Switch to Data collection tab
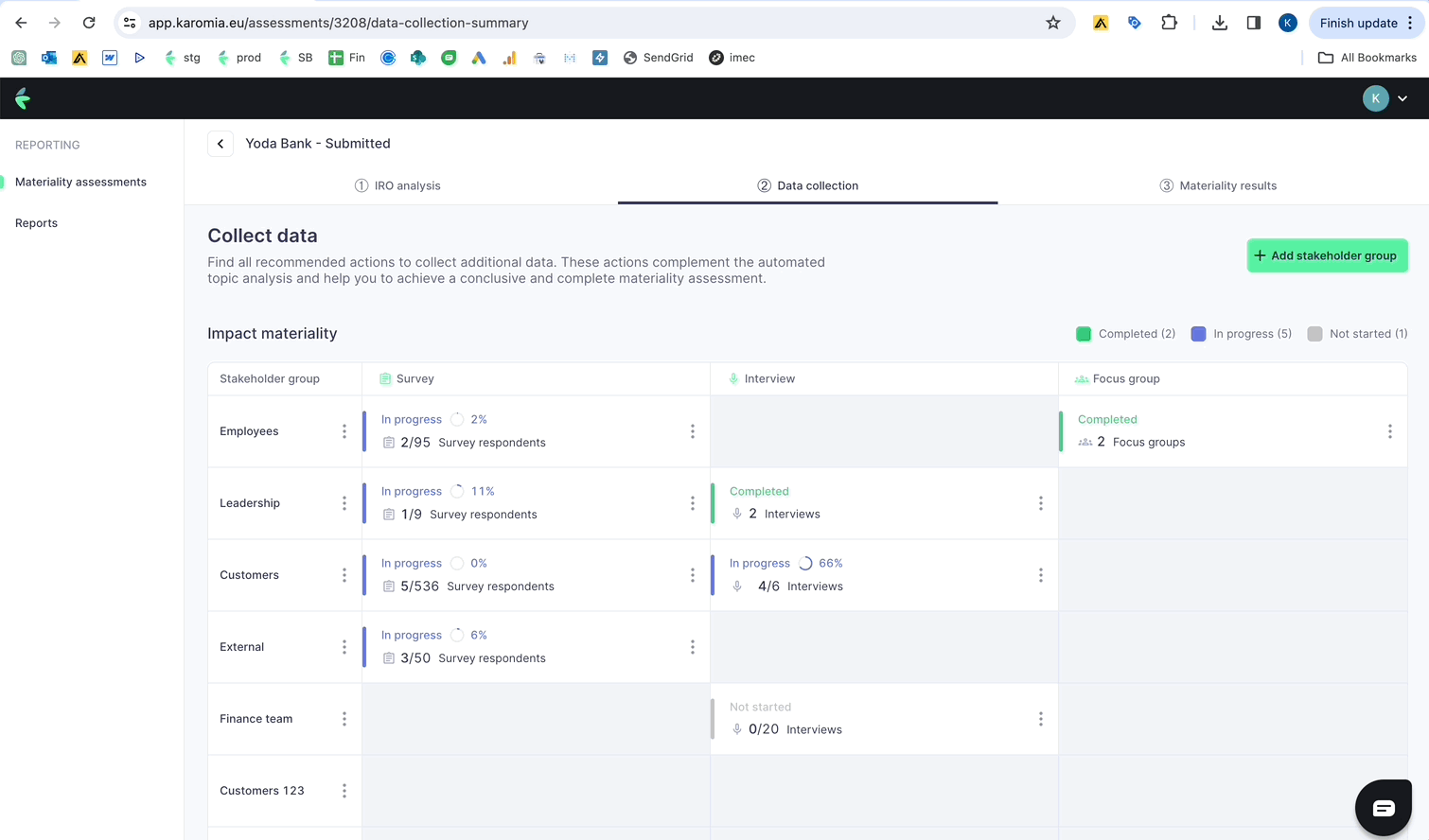The height and width of the screenshot is (840, 1429). click(807, 185)
